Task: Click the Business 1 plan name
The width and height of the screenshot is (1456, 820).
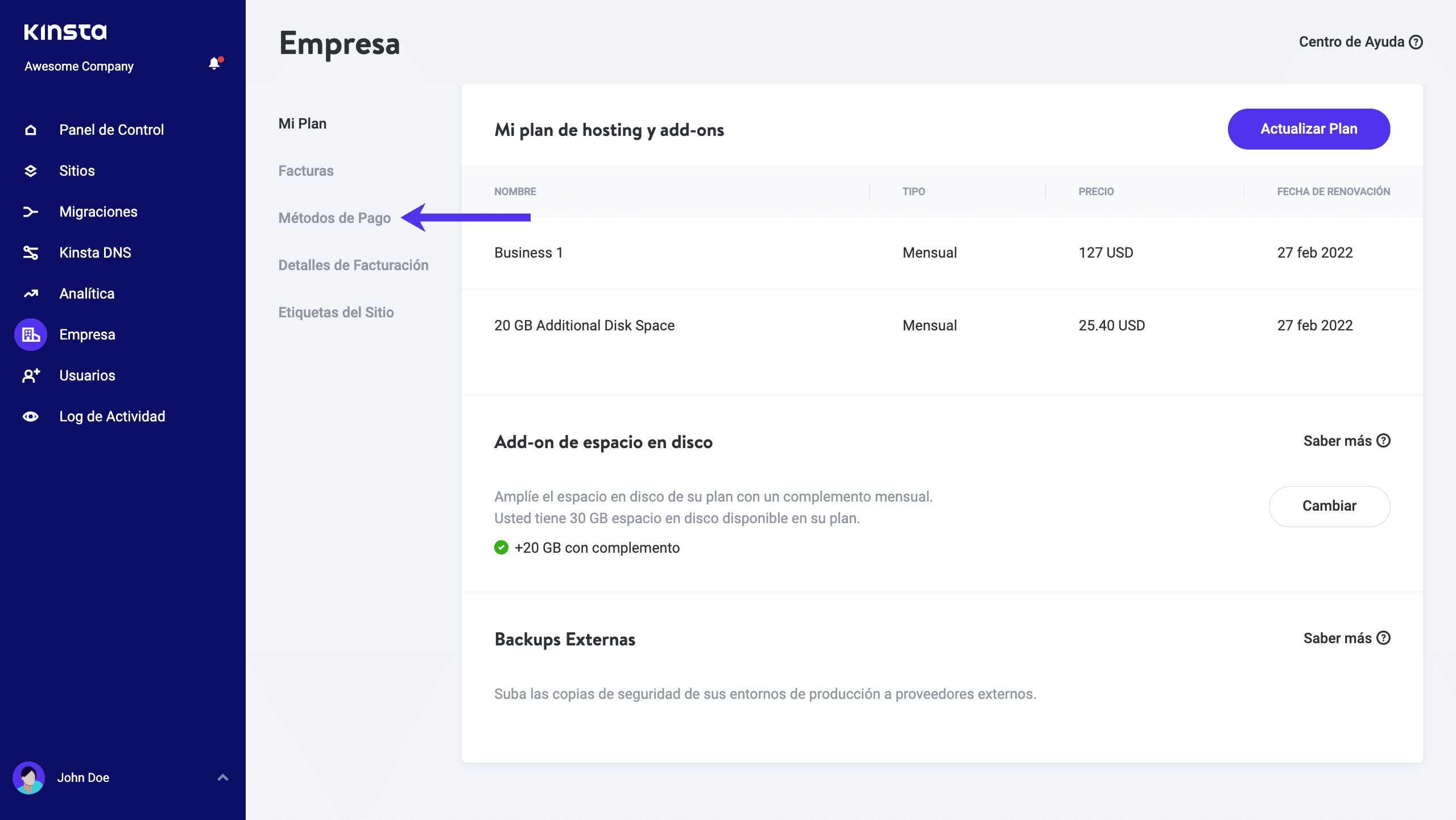Action: click(528, 252)
